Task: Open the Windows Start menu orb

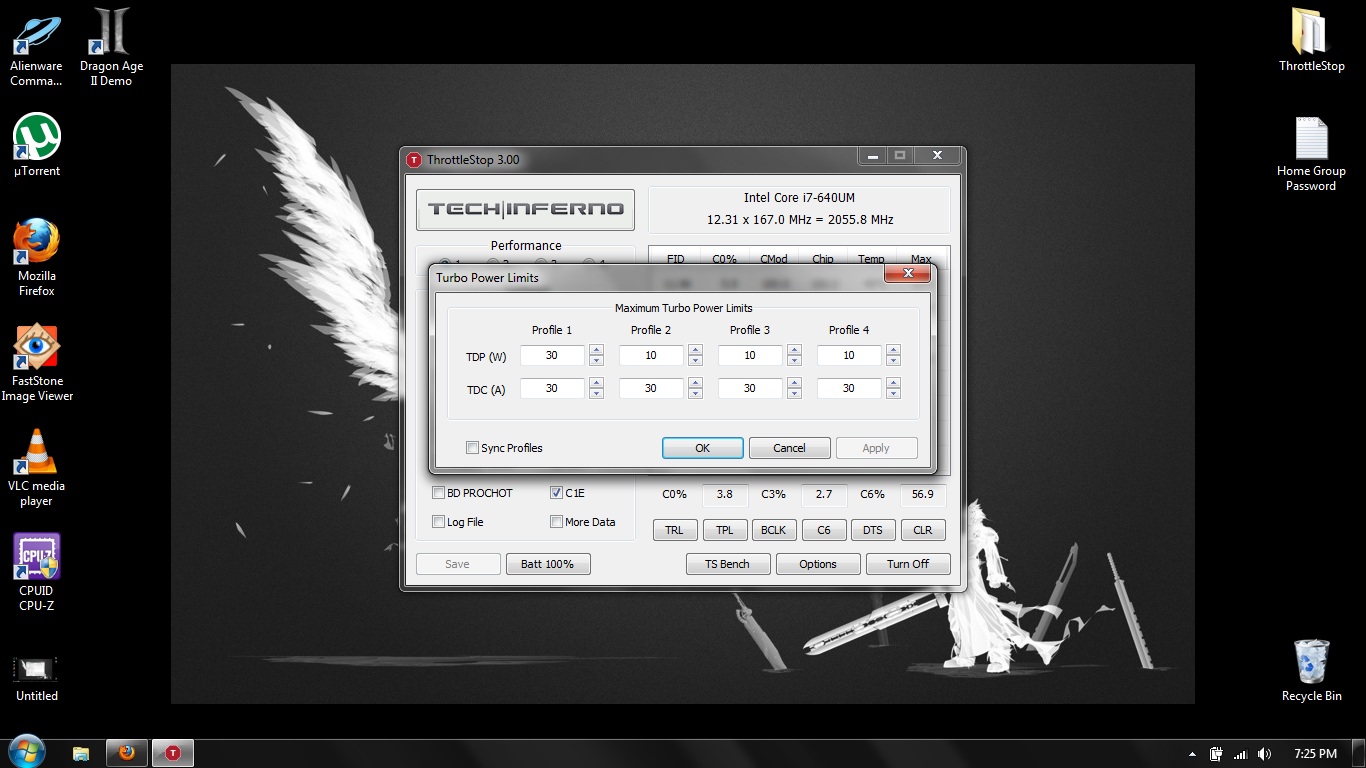Action: tap(26, 752)
